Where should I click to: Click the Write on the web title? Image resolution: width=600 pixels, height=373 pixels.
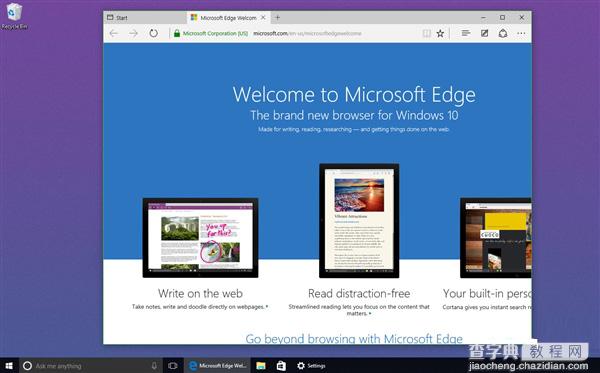200,293
